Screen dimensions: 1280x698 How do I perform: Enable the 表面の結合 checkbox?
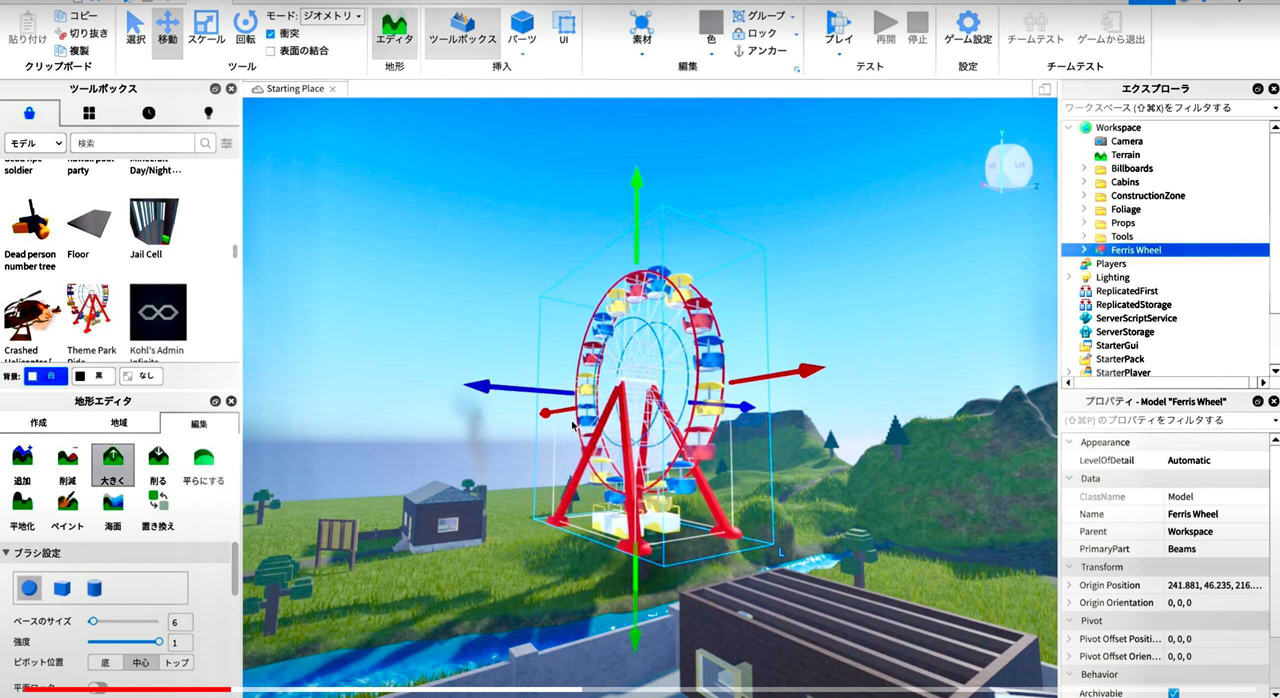click(271, 51)
